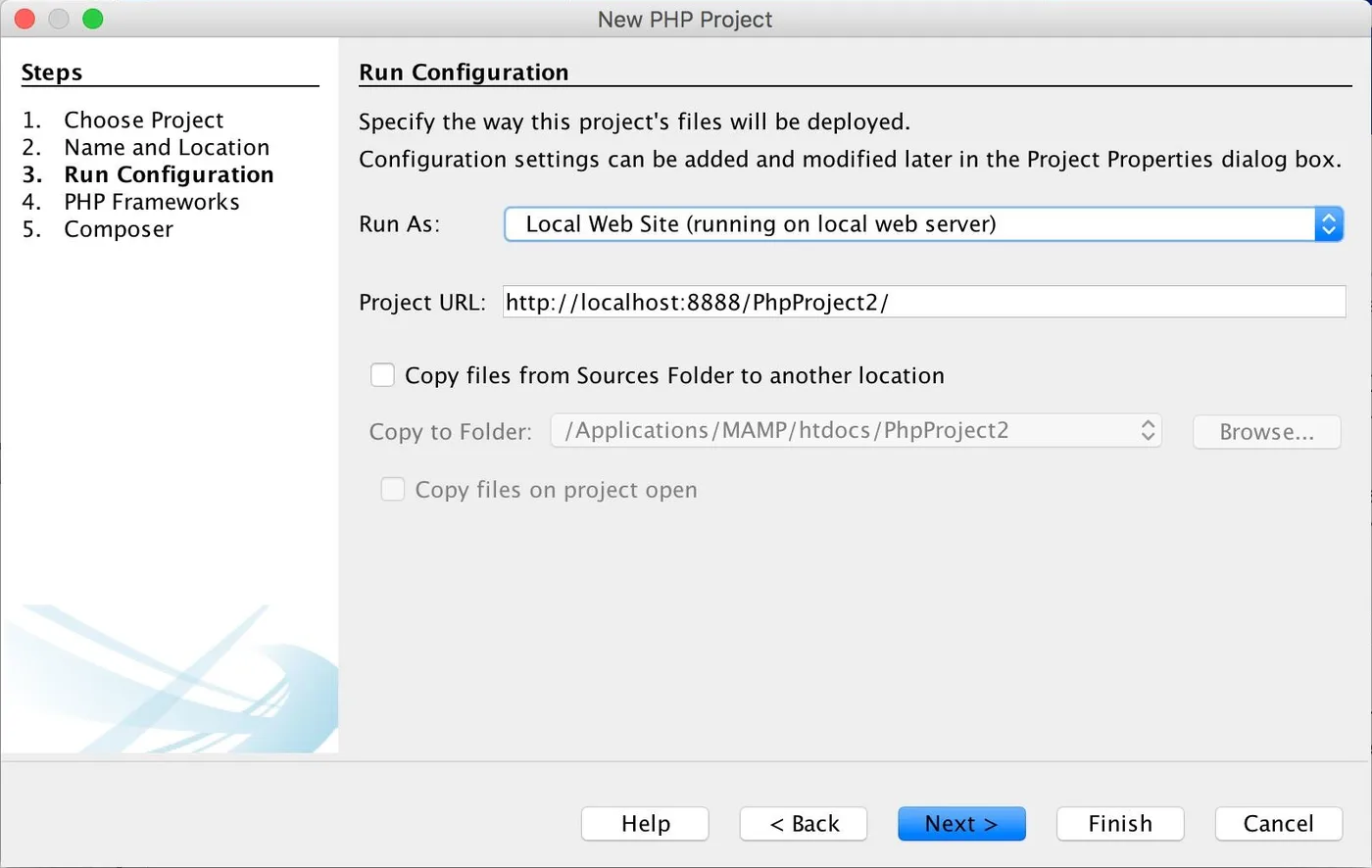Viewport: 1372px width, 868px height.
Task: Open the Run As dropdown
Action: pos(923,224)
